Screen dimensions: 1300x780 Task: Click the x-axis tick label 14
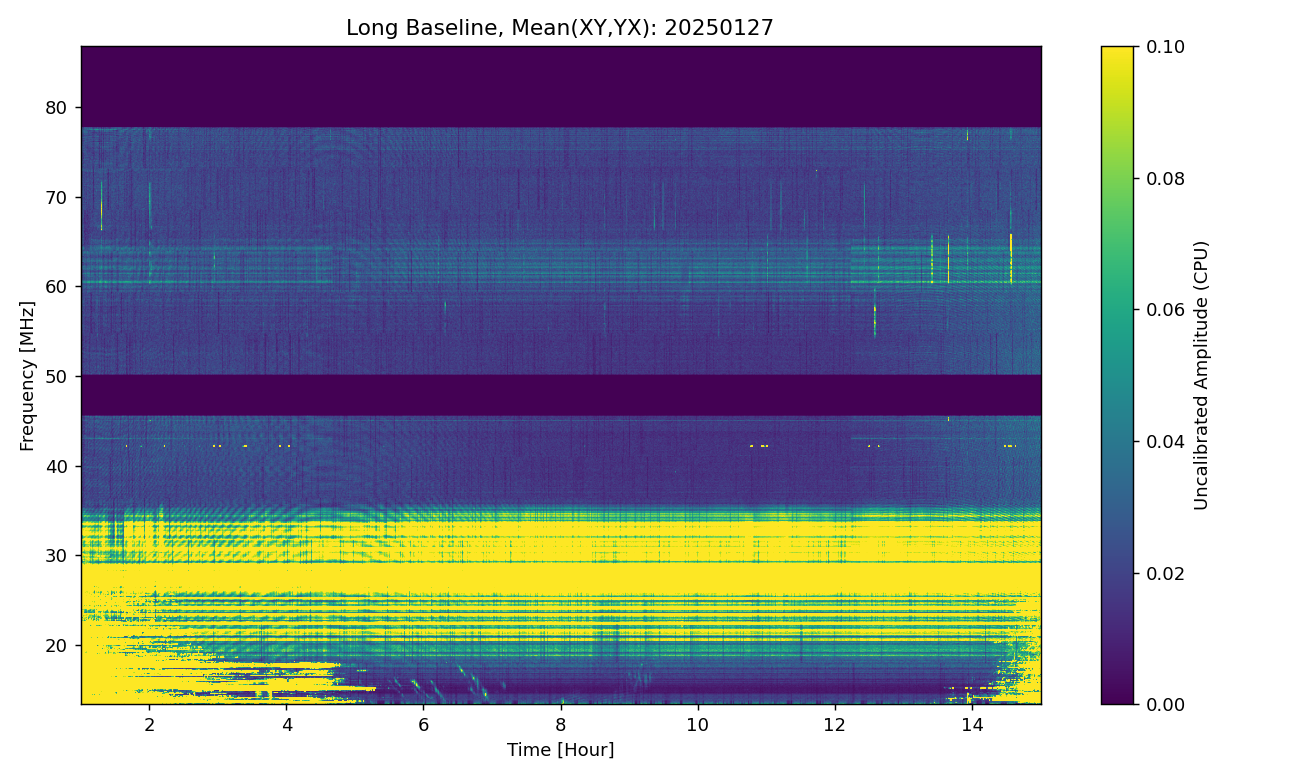click(x=971, y=723)
